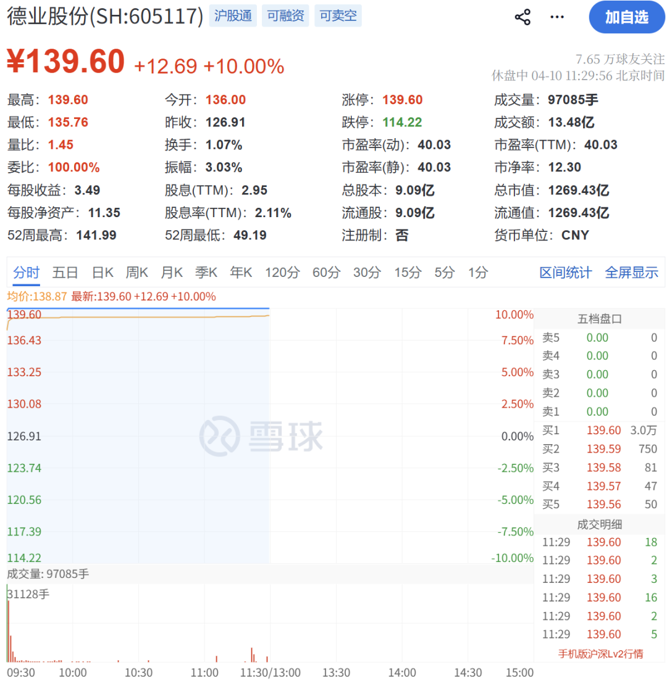Click the 加自选 button
667x681 pixels.
click(625, 17)
